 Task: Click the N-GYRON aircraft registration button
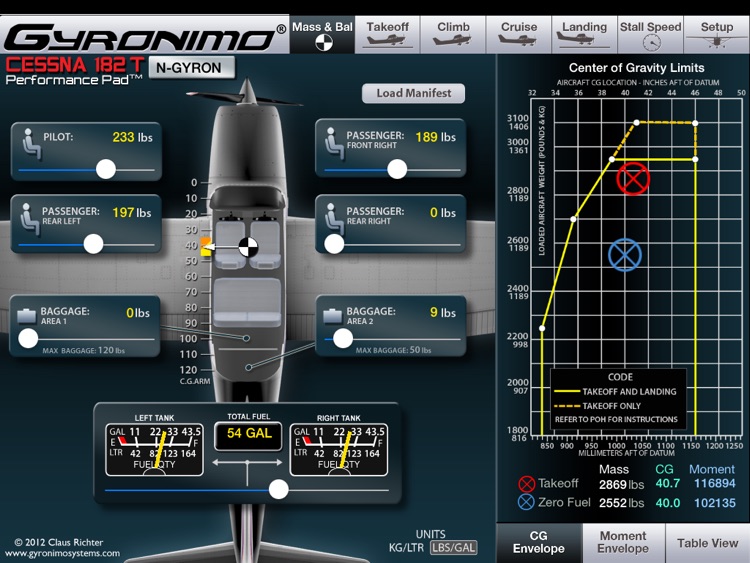pyautogui.click(x=192, y=67)
